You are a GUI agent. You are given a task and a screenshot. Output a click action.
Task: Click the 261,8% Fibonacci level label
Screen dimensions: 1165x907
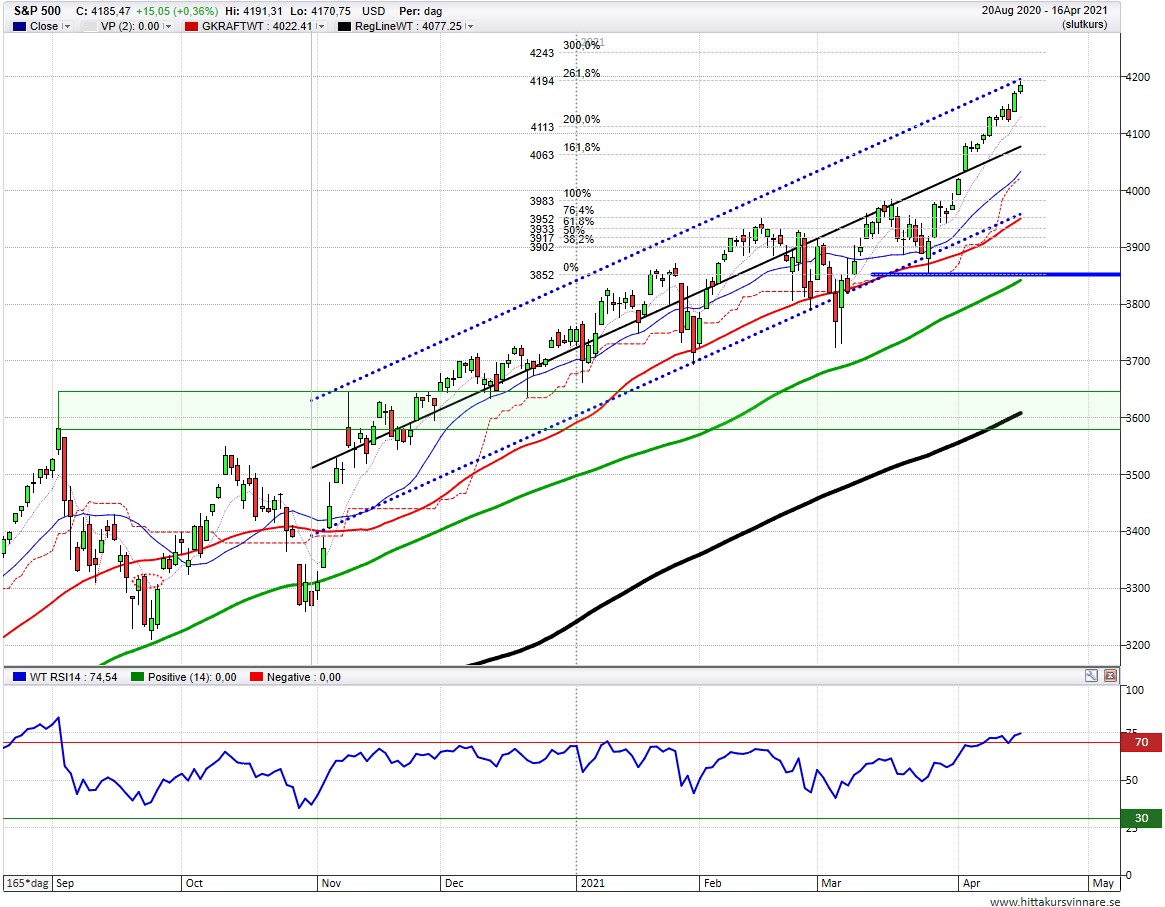coord(582,73)
